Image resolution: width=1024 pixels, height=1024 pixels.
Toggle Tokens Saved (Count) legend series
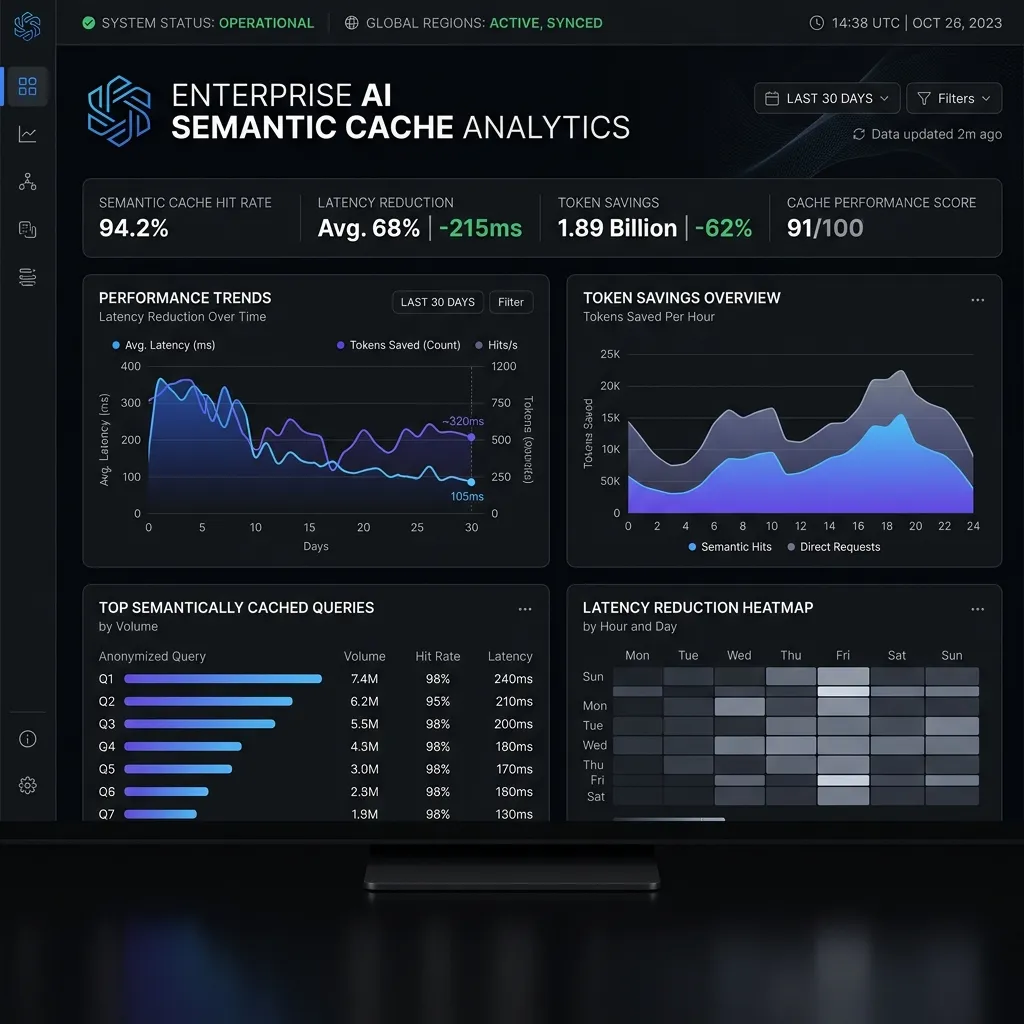coord(398,345)
